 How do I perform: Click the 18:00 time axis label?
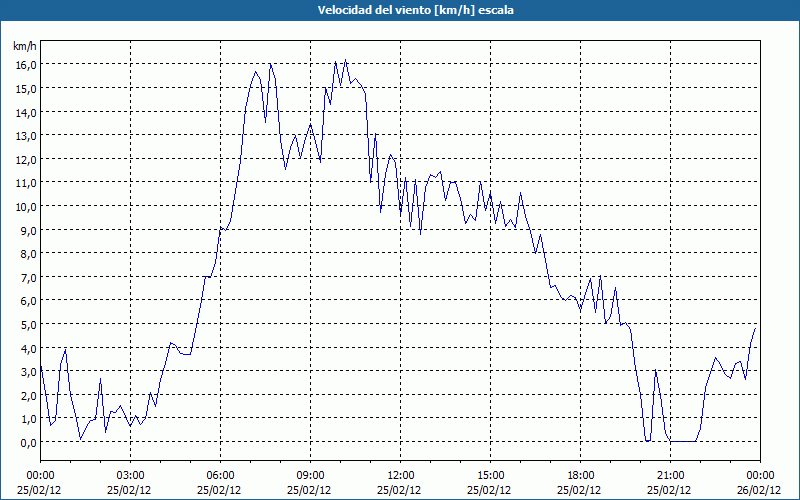580,476
